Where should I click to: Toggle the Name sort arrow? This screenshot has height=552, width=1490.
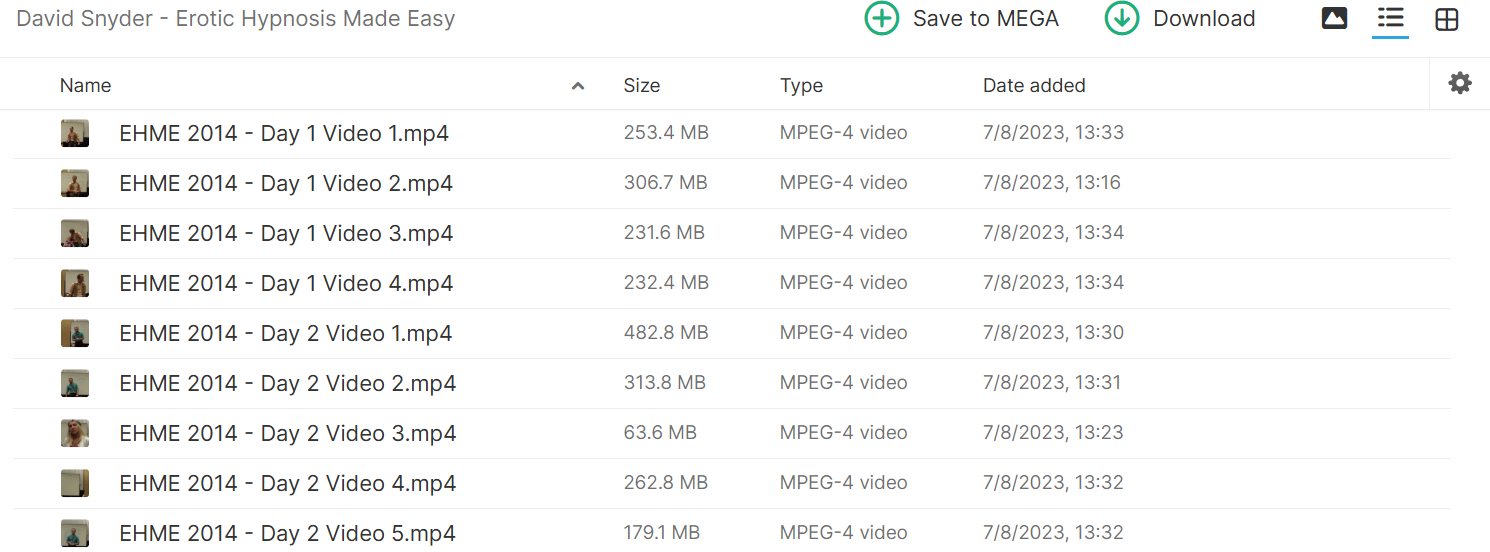coord(577,86)
